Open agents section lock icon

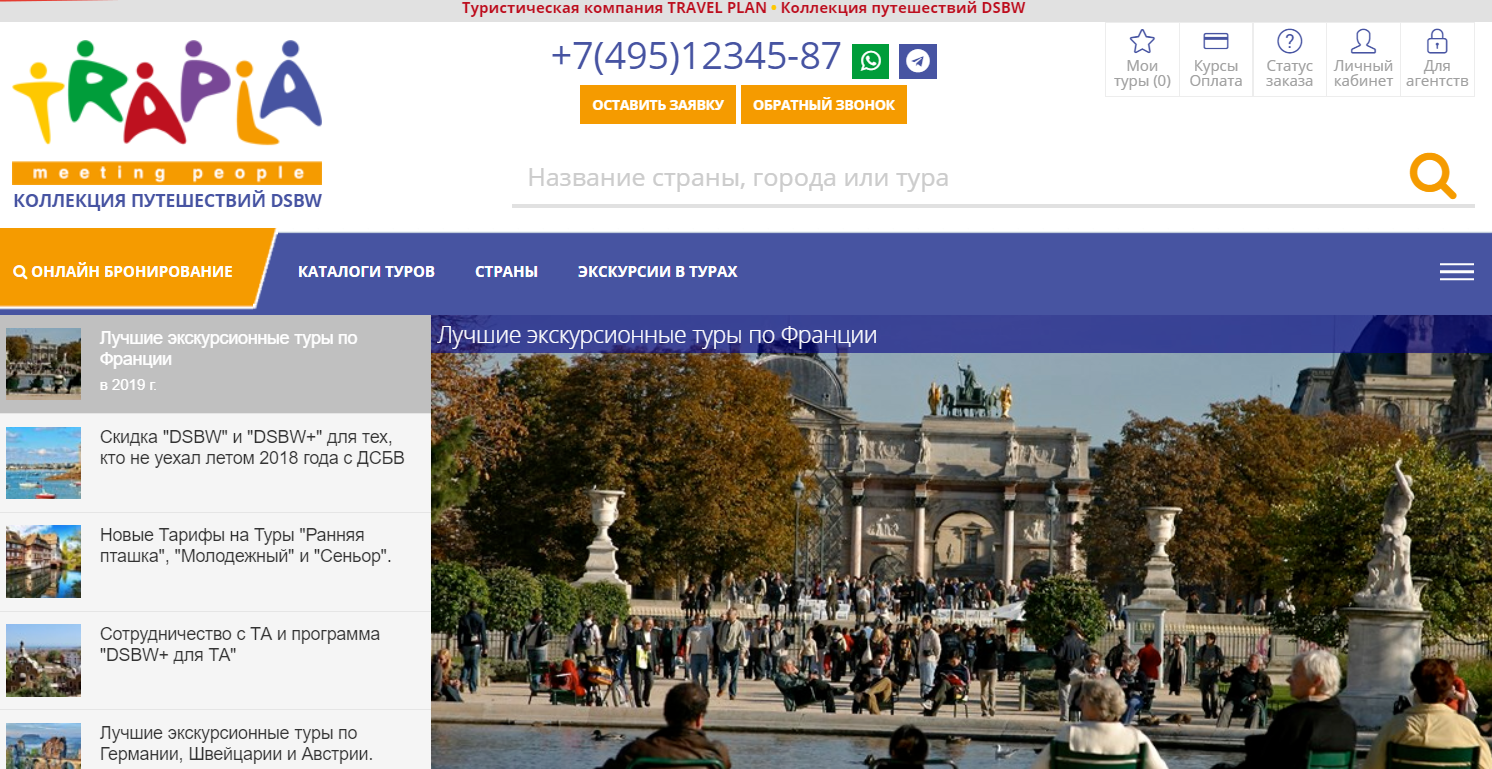[x=1437, y=42]
